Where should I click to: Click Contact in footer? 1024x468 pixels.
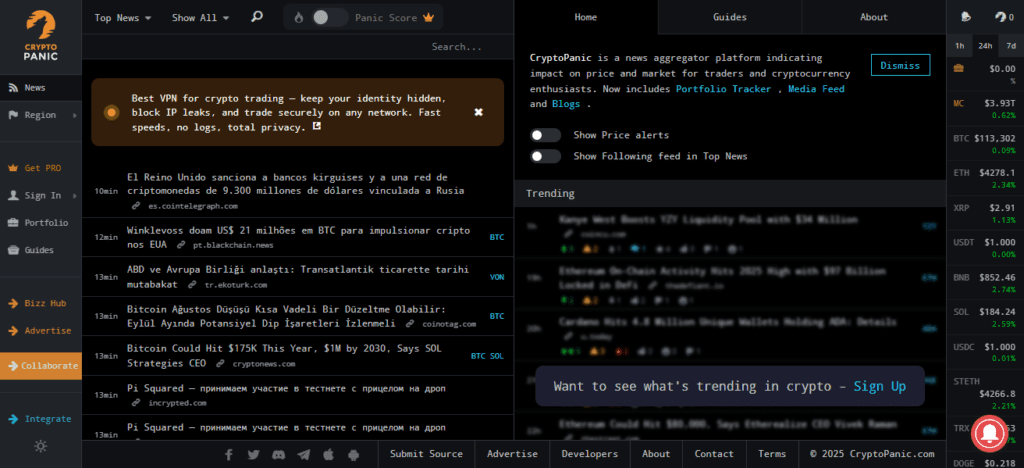click(714, 454)
